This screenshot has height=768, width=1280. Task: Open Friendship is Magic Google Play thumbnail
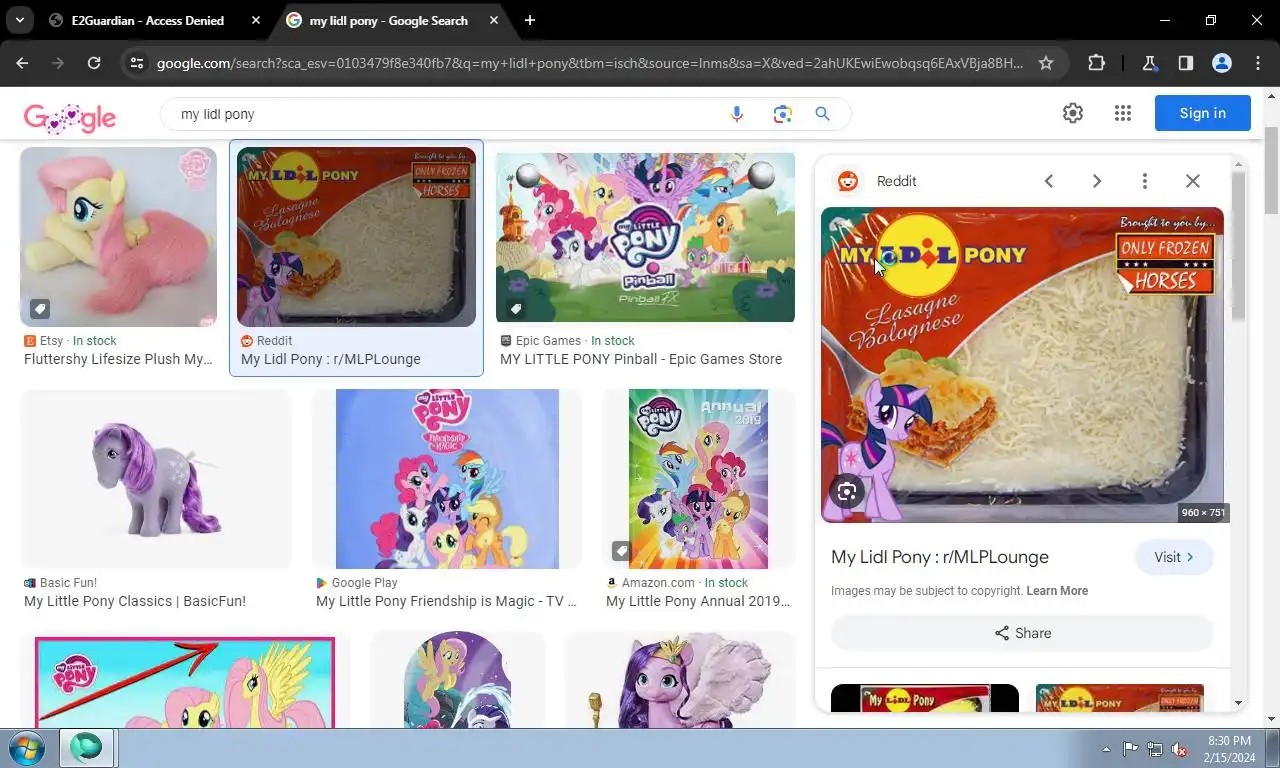[x=447, y=479]
